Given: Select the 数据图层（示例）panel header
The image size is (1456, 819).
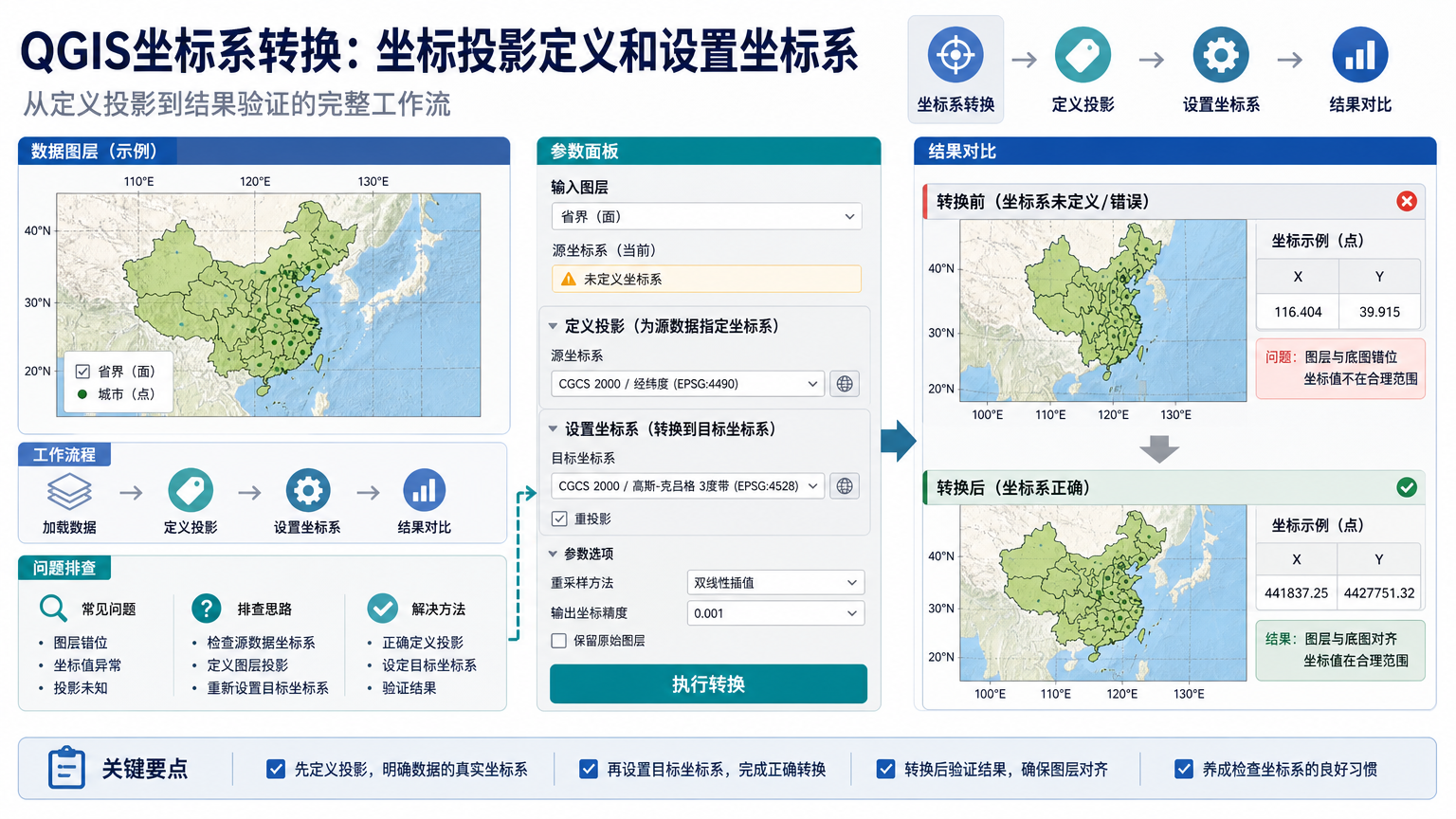Looking at the screenshot, I should 264,152.
